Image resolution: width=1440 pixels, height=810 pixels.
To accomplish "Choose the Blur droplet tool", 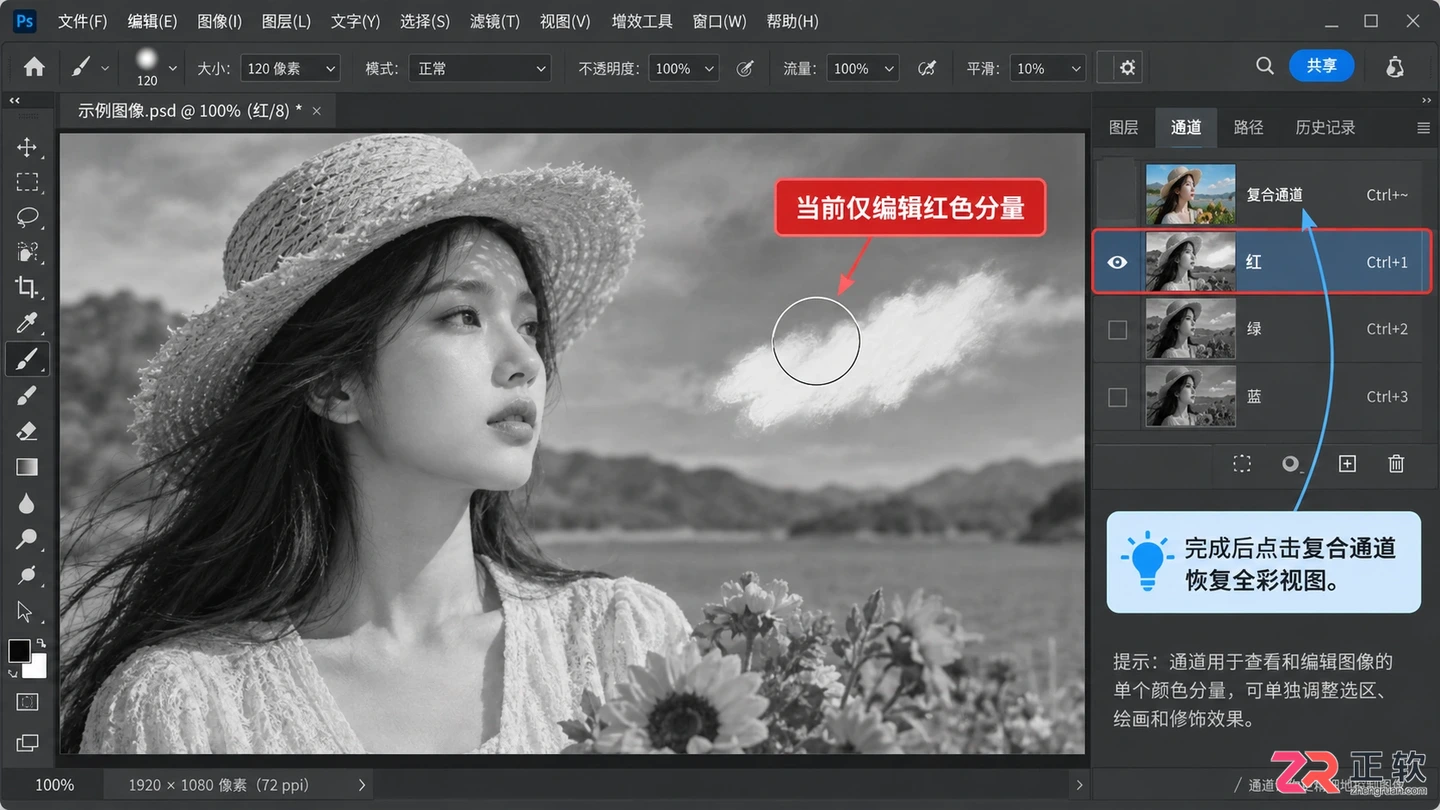I will click(27, 503).
